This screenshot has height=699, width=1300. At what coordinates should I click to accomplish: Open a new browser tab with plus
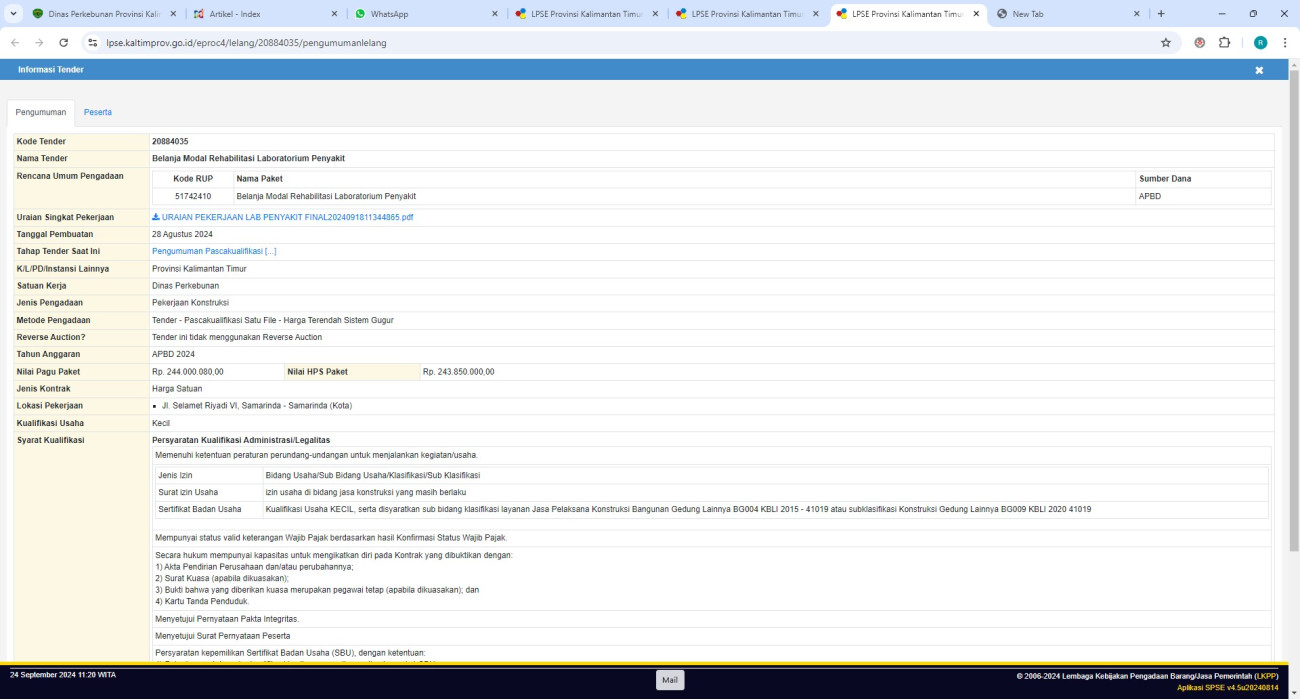[1161, 14]
